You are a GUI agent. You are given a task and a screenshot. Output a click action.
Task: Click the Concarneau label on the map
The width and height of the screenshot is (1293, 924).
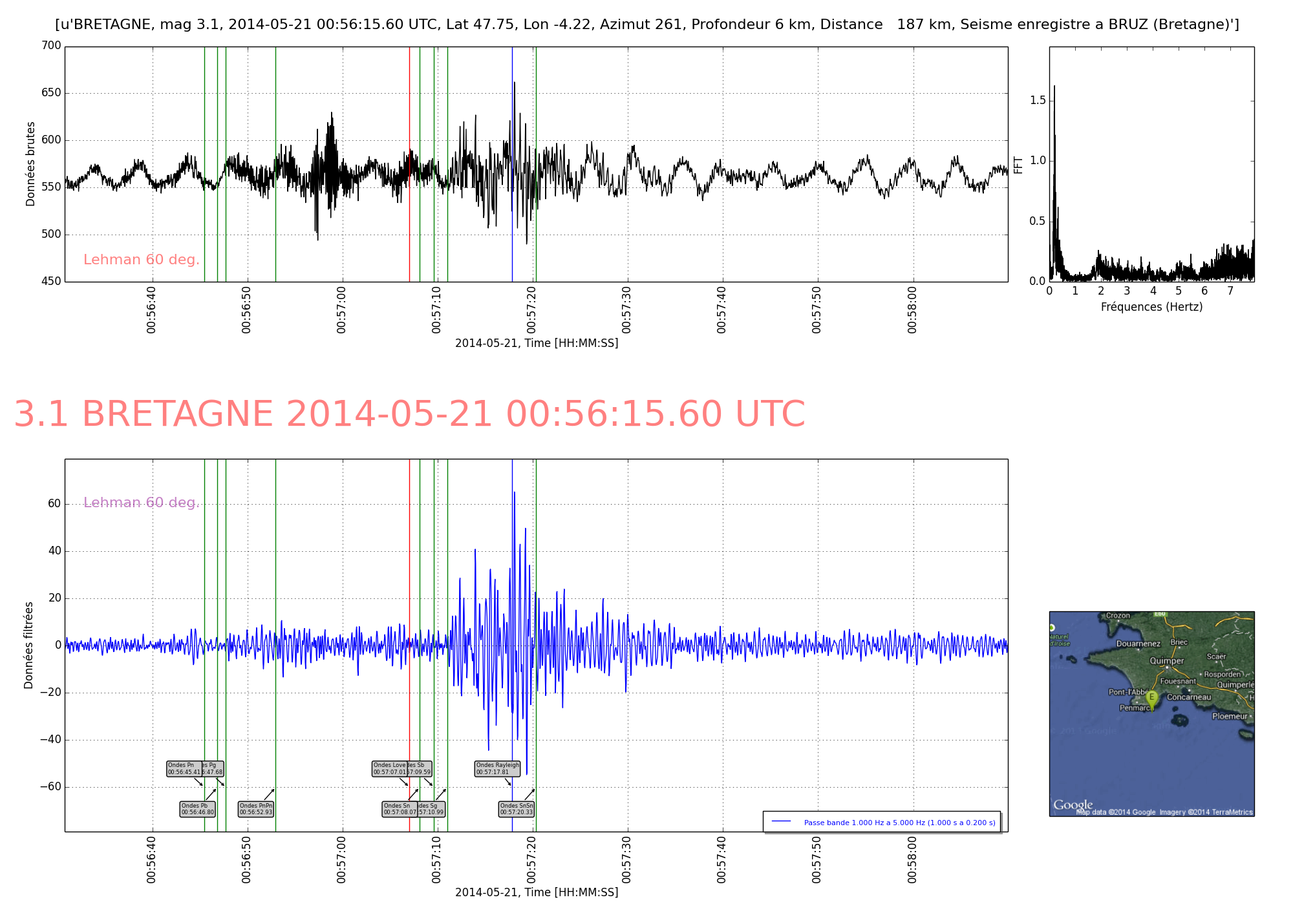pos(1188,697)
